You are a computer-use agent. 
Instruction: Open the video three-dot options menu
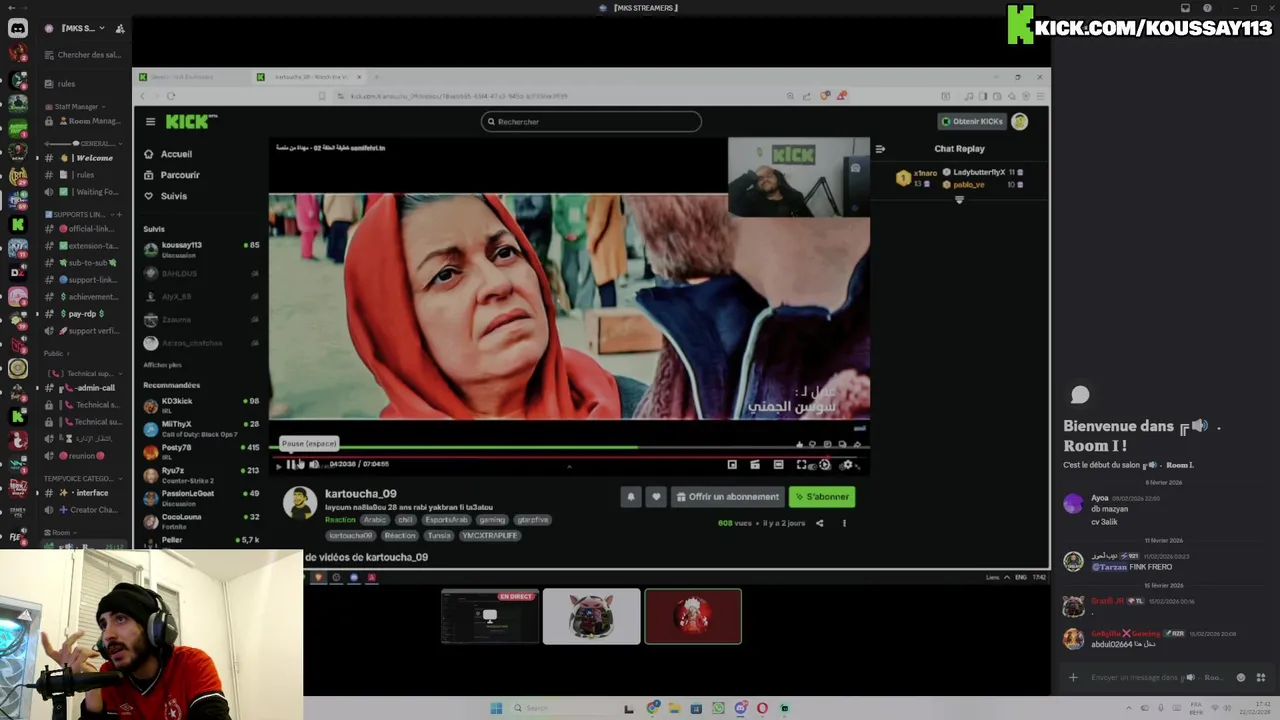pos(844,523)
